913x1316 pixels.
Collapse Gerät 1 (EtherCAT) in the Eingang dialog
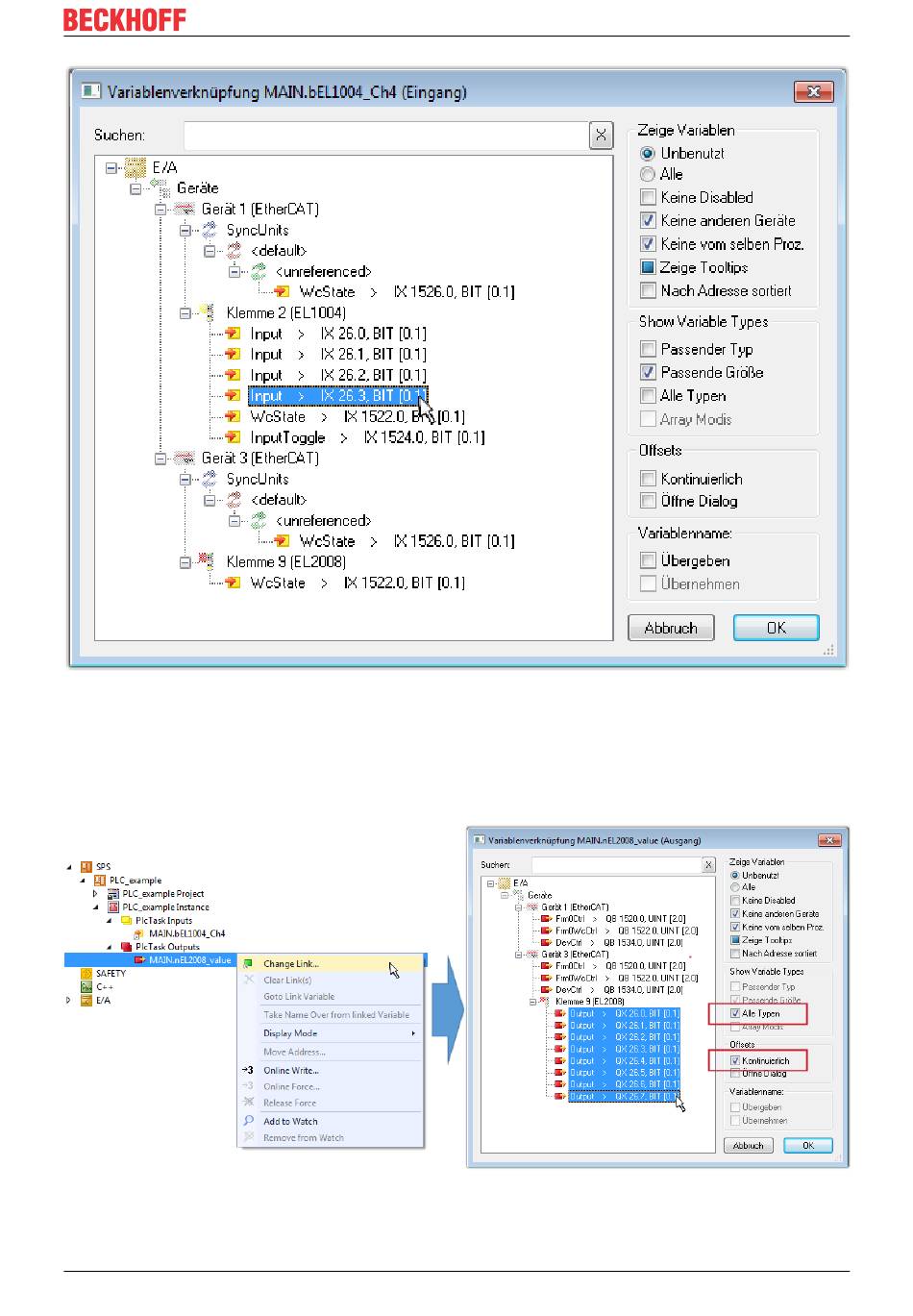point(160,210)
